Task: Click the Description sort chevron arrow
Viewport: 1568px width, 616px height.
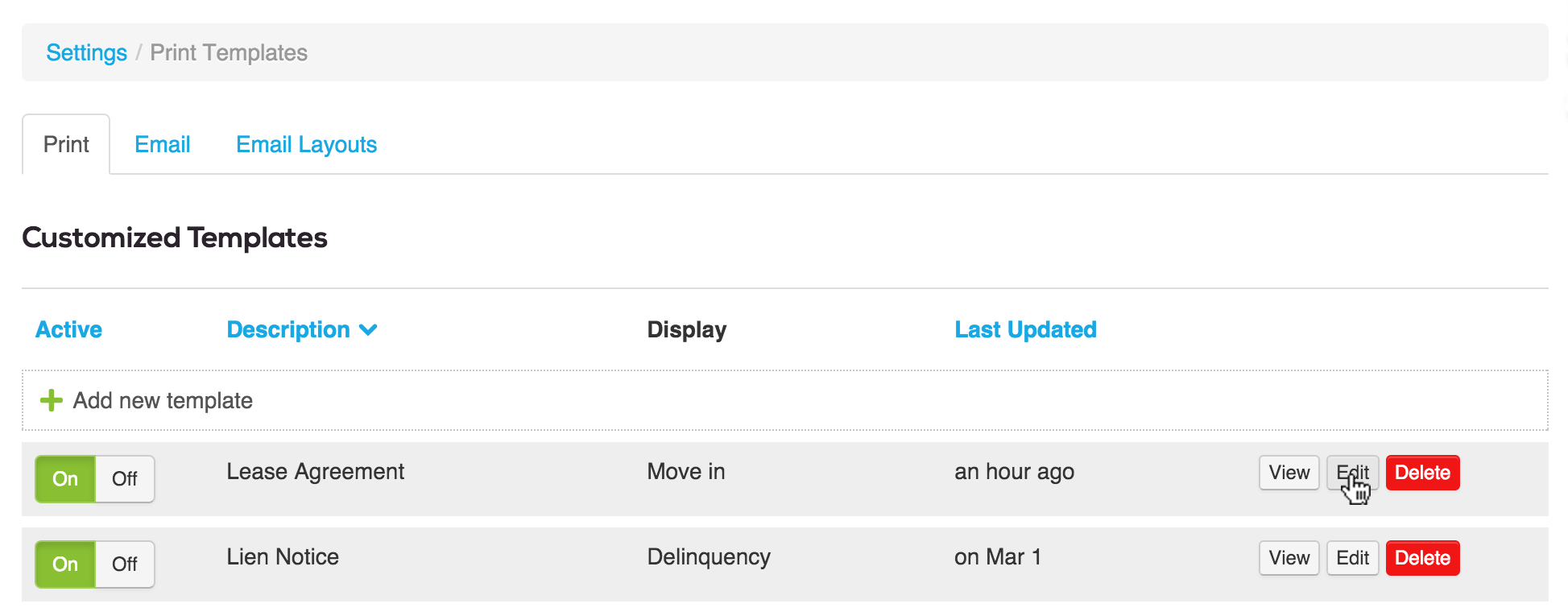Action: pos(368,330)
